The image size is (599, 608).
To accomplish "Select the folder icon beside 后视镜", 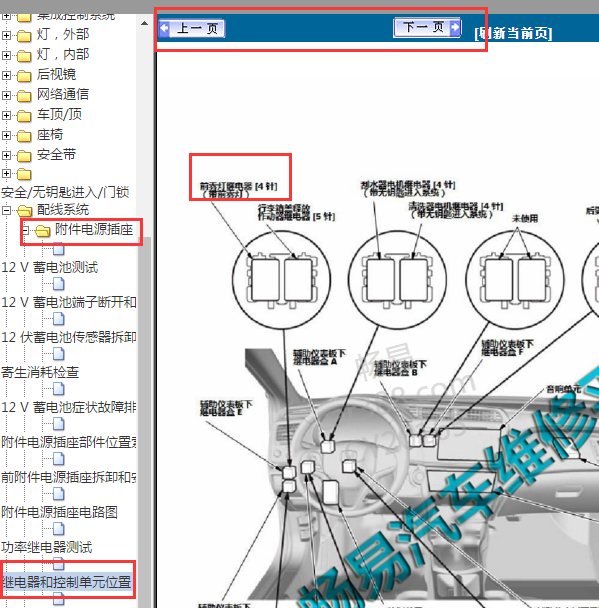I will tap(24, 76).
